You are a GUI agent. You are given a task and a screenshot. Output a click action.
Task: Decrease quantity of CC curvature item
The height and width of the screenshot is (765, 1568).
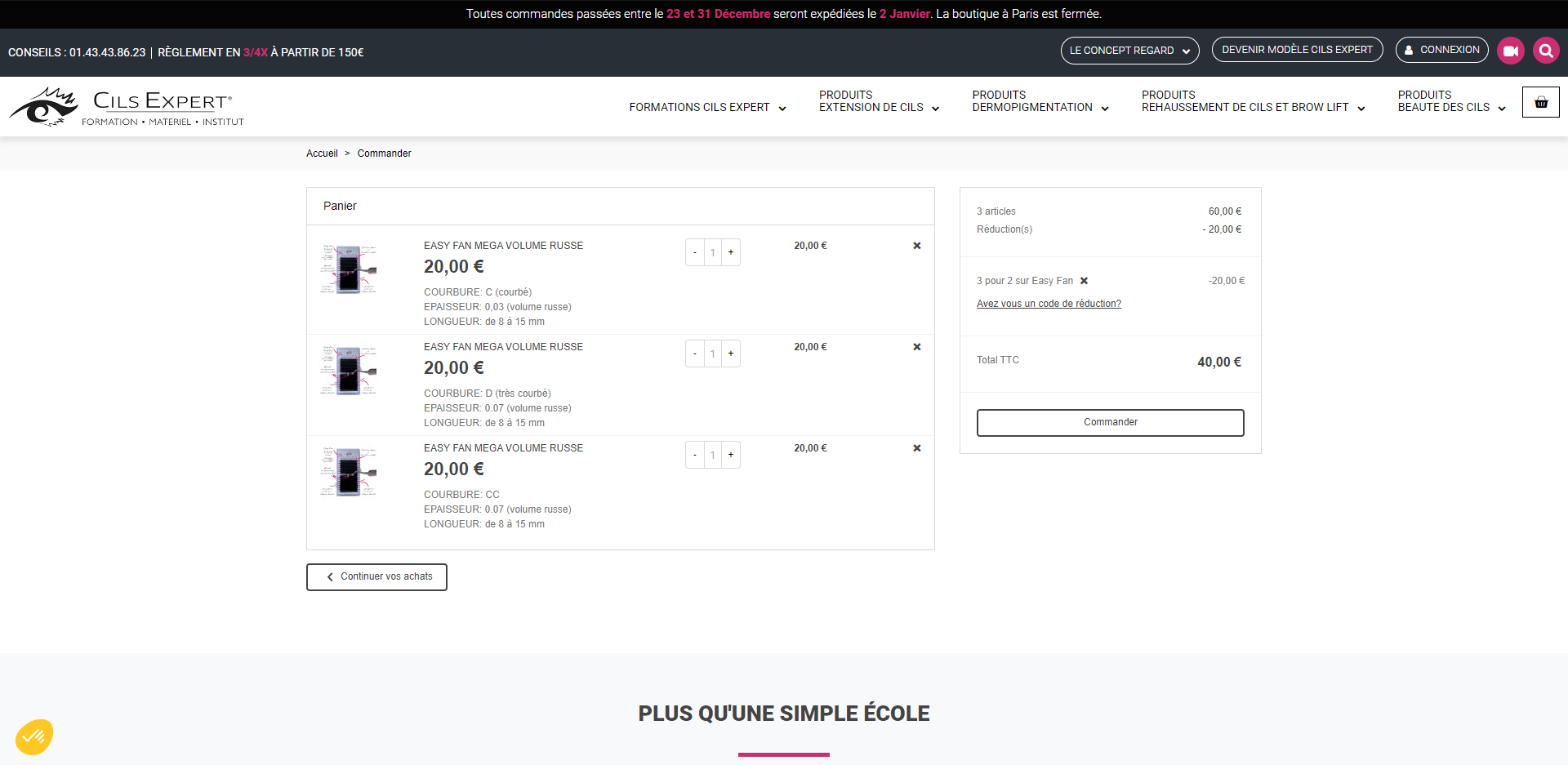coord(695,455)
